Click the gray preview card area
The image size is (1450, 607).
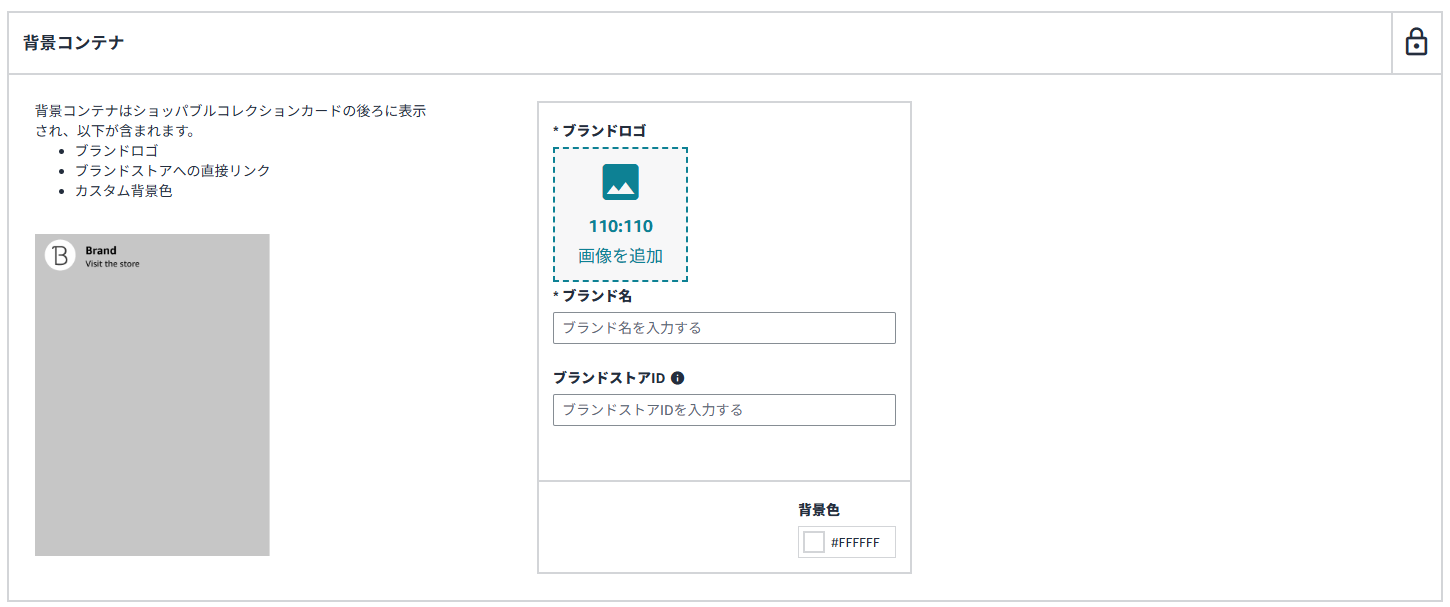tap(152, 420)
